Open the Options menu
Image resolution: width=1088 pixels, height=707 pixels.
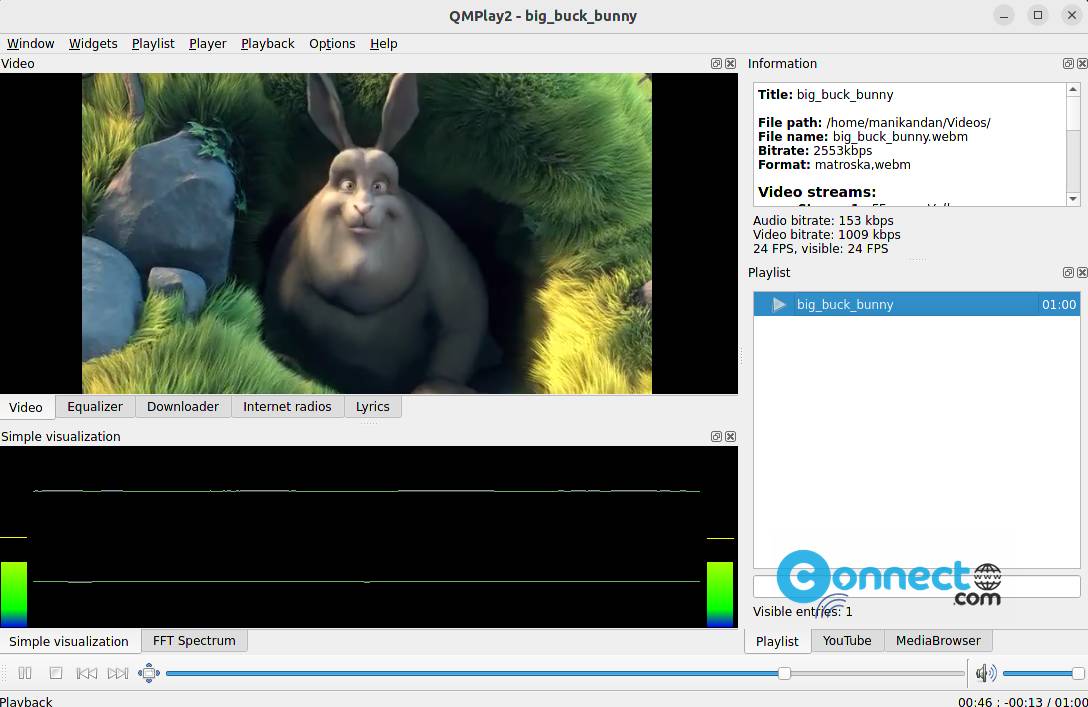pos(332,44)
